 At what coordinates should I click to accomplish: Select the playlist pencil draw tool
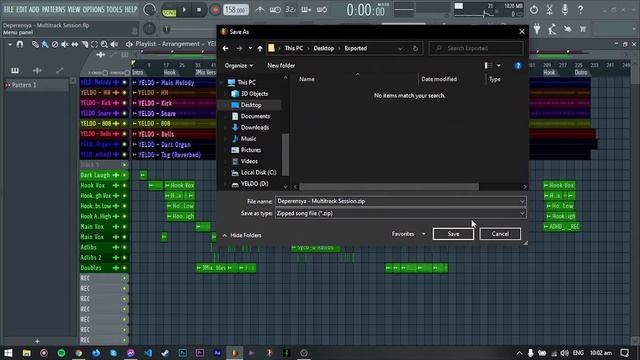click(35, 44)
